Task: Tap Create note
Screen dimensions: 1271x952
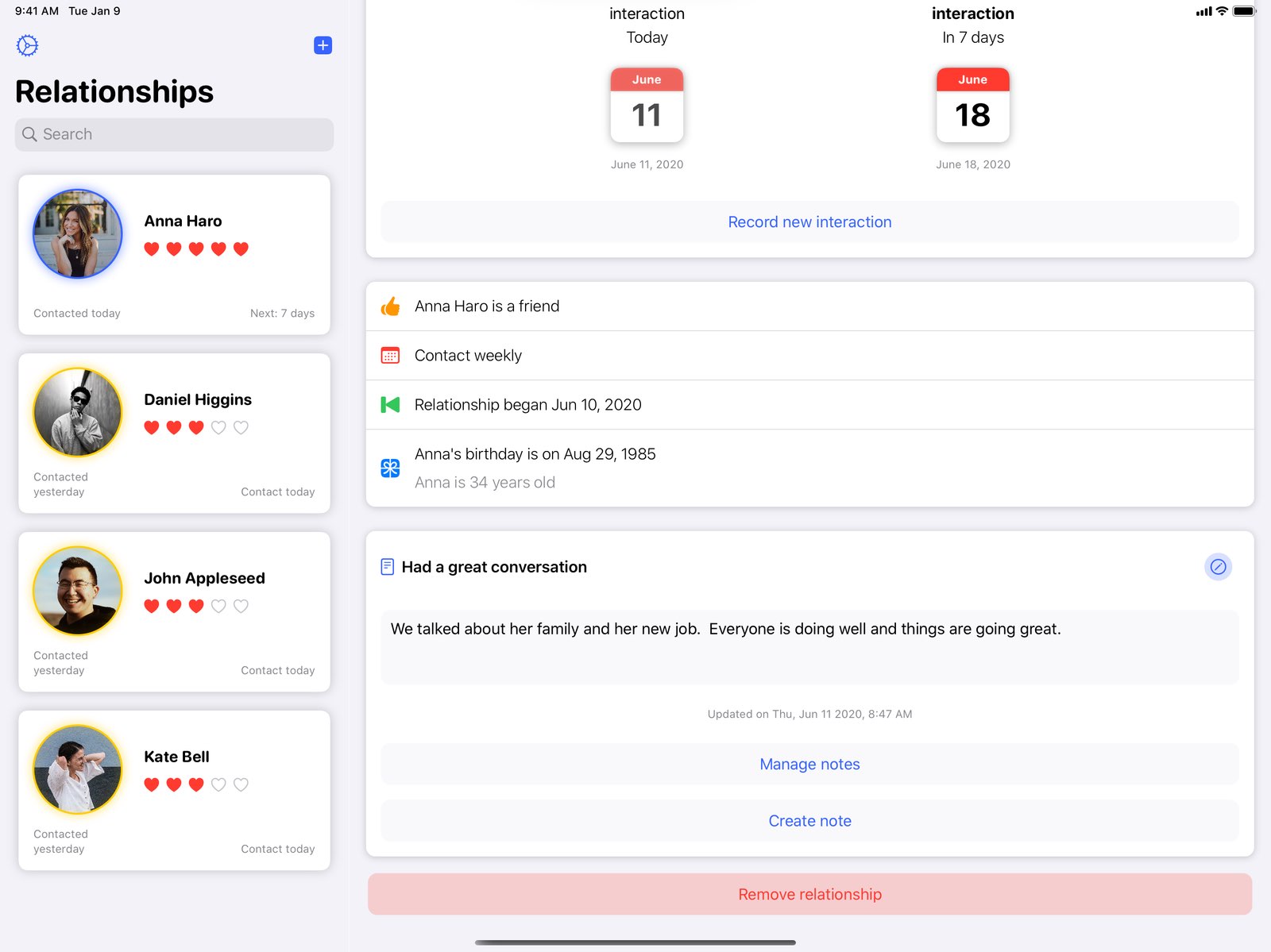Action: 809,821
